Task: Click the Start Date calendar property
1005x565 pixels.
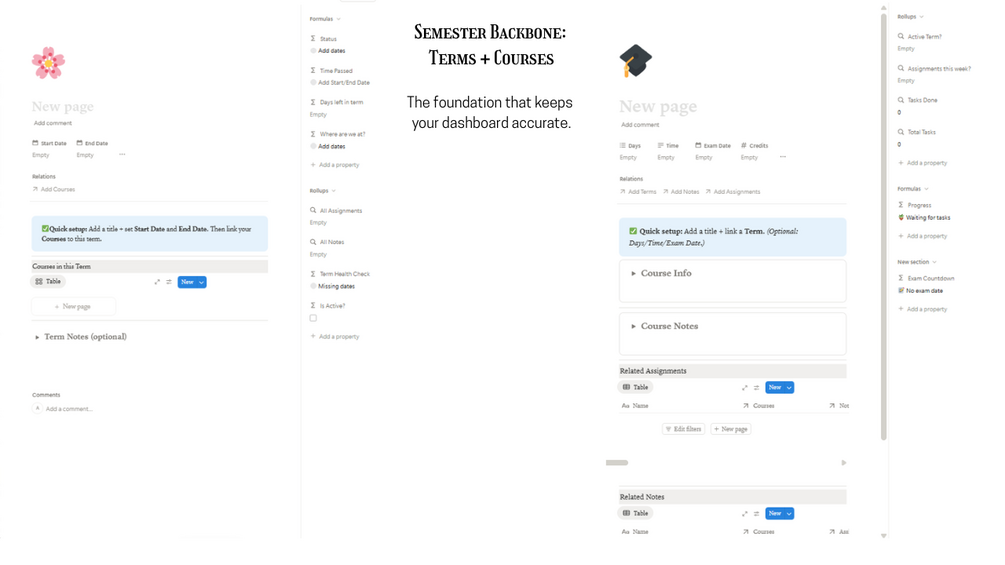Action: (49, 143)
